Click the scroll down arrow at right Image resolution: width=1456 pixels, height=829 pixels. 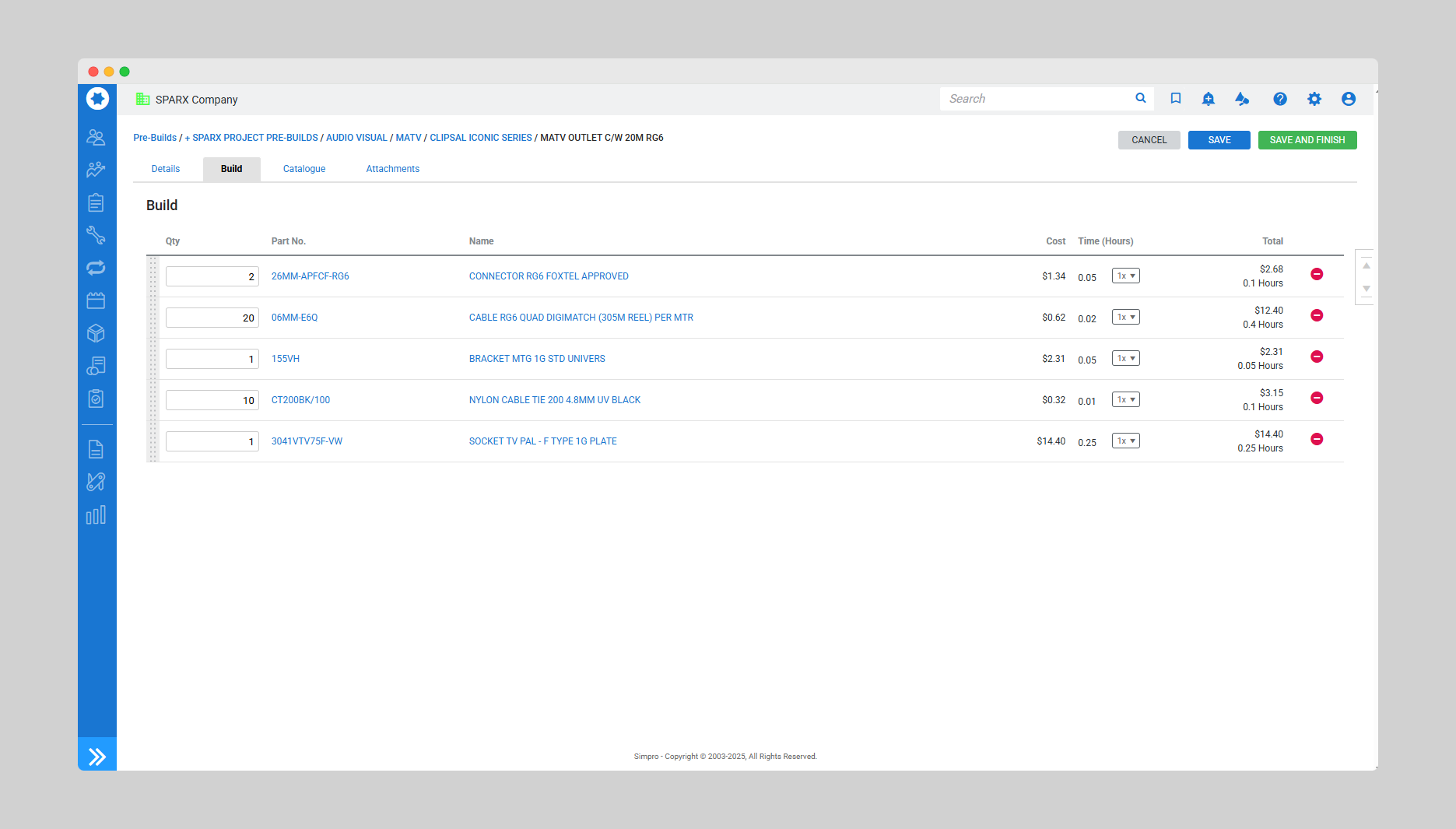click(1366, 289)
